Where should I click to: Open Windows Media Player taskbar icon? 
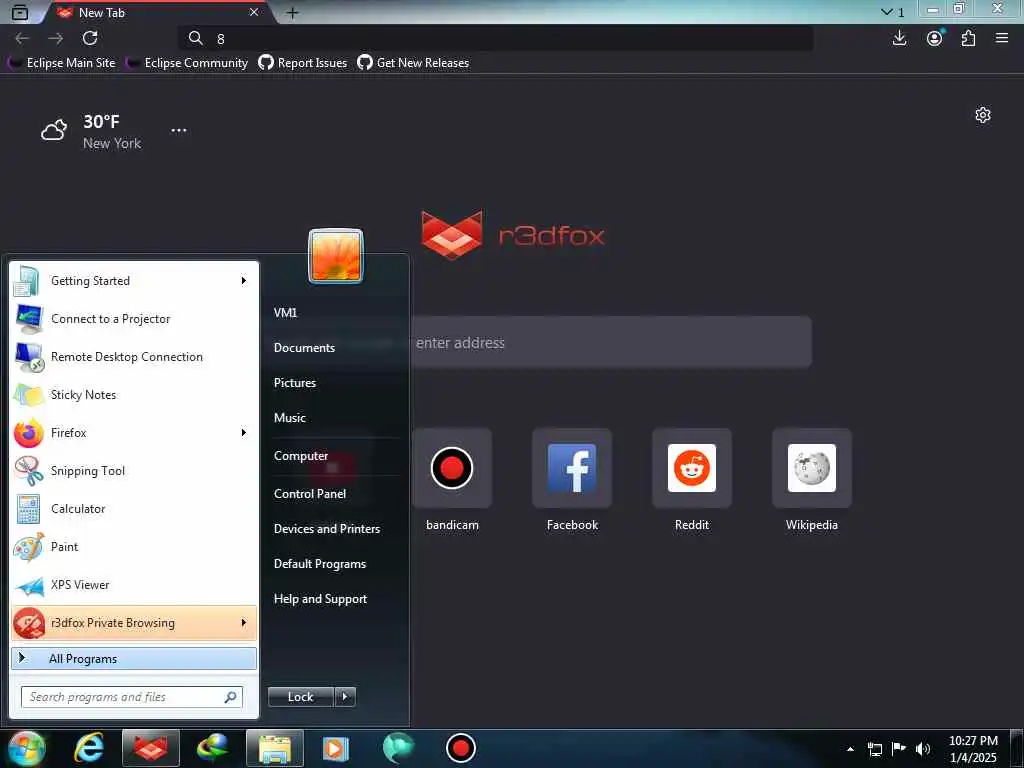point(336,748)
